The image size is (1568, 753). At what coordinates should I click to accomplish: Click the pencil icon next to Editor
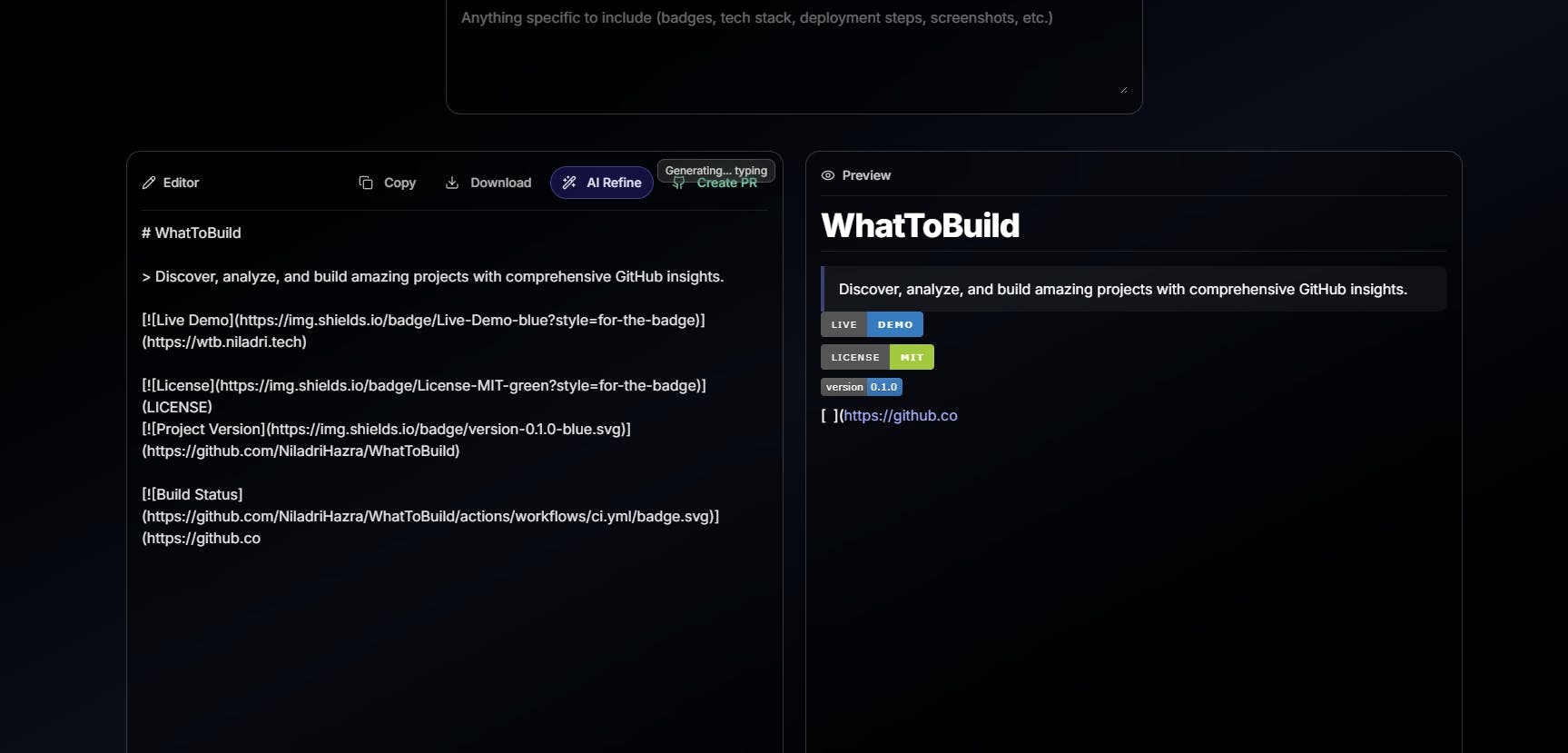tap(149, 183)
